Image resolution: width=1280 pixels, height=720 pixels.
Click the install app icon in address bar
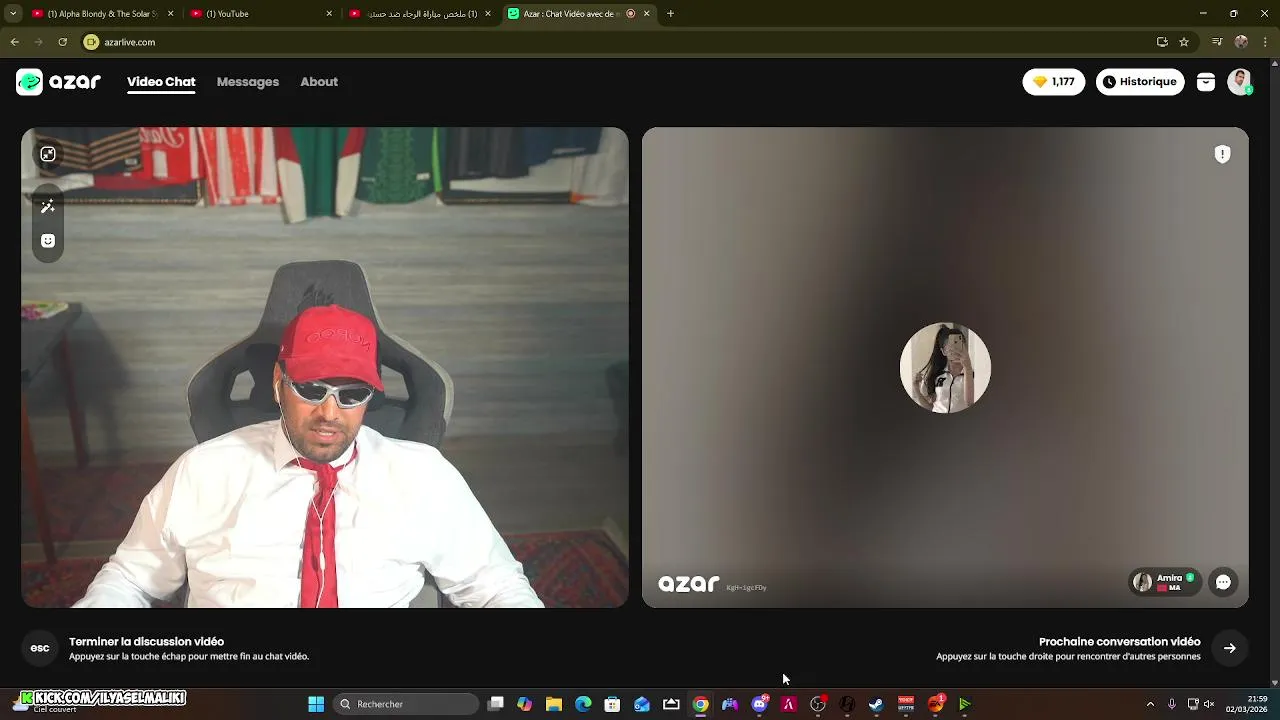click(x=1162, y=42)
